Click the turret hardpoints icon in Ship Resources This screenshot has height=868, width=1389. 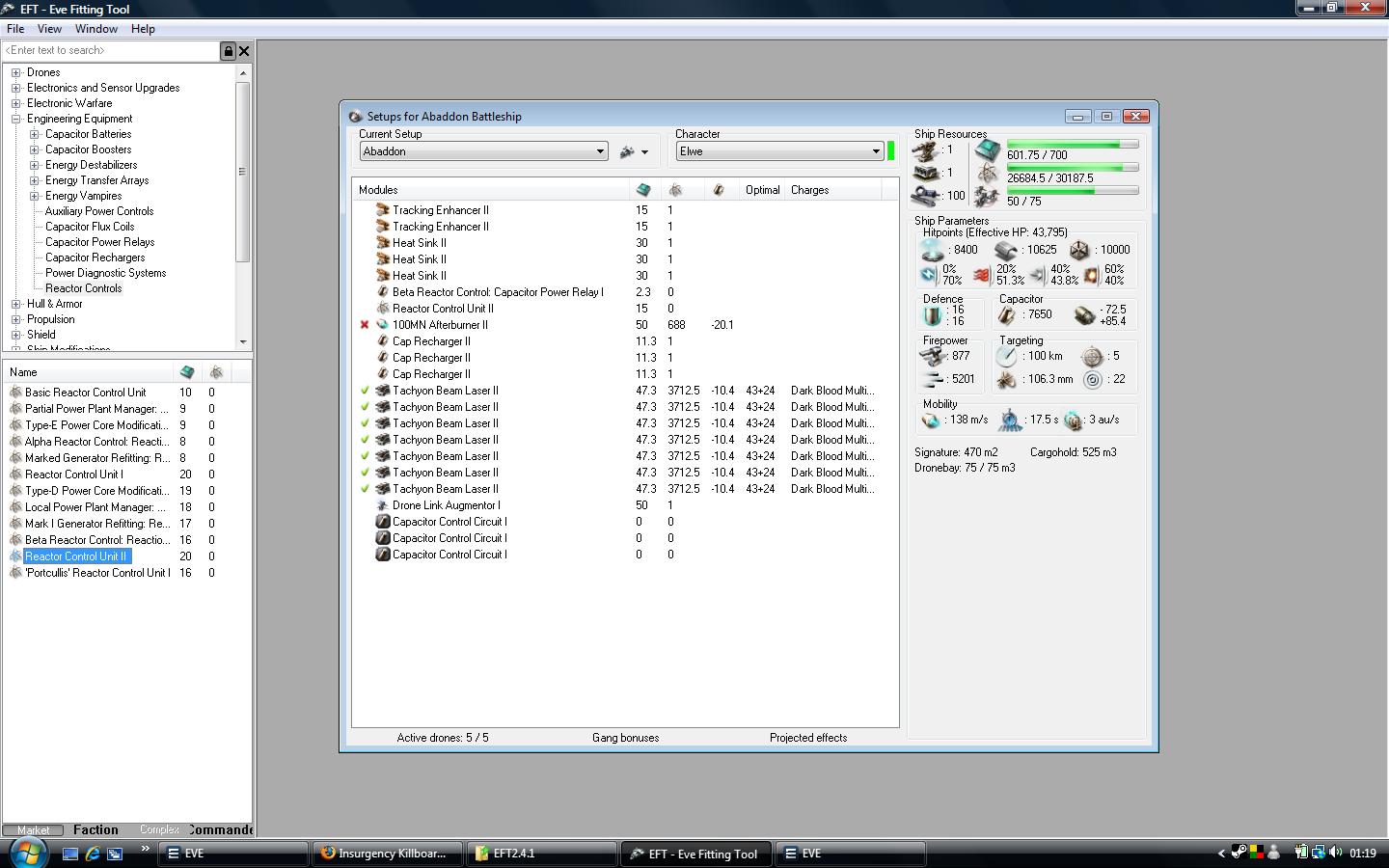tap(926, 150)
